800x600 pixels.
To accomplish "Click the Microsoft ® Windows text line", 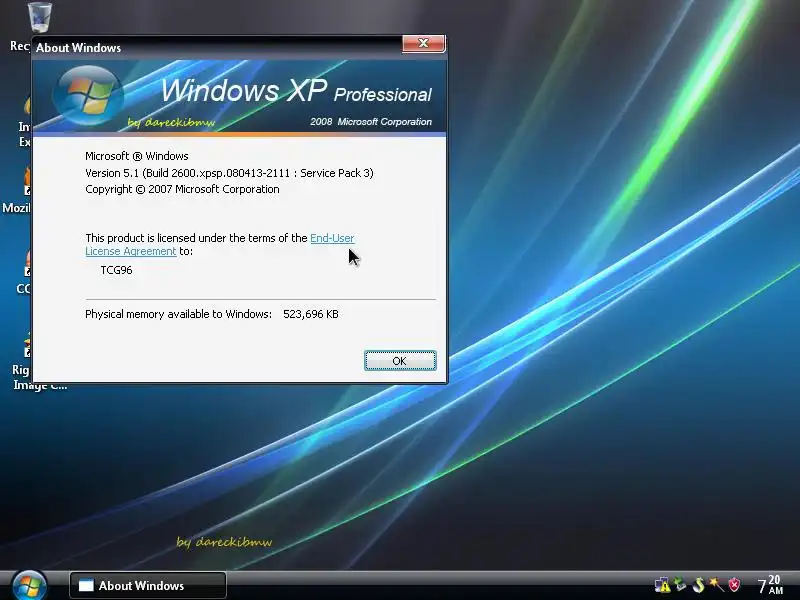I will pyautogui.click(x=137, y=156).
